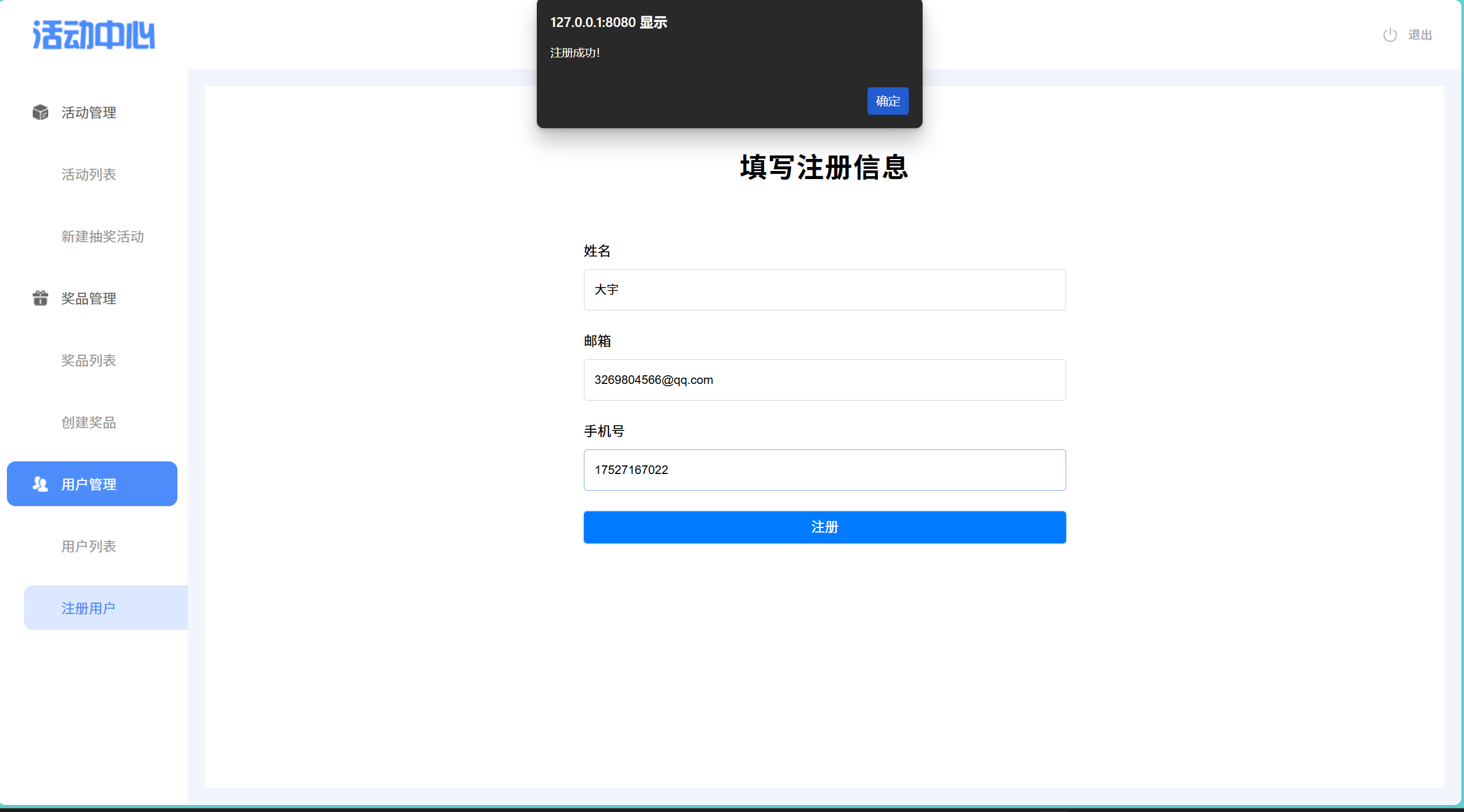Click the 手机号 phone number field
Image resolution: width=1464 pixels, height=812 pixels.
(824, 470)
